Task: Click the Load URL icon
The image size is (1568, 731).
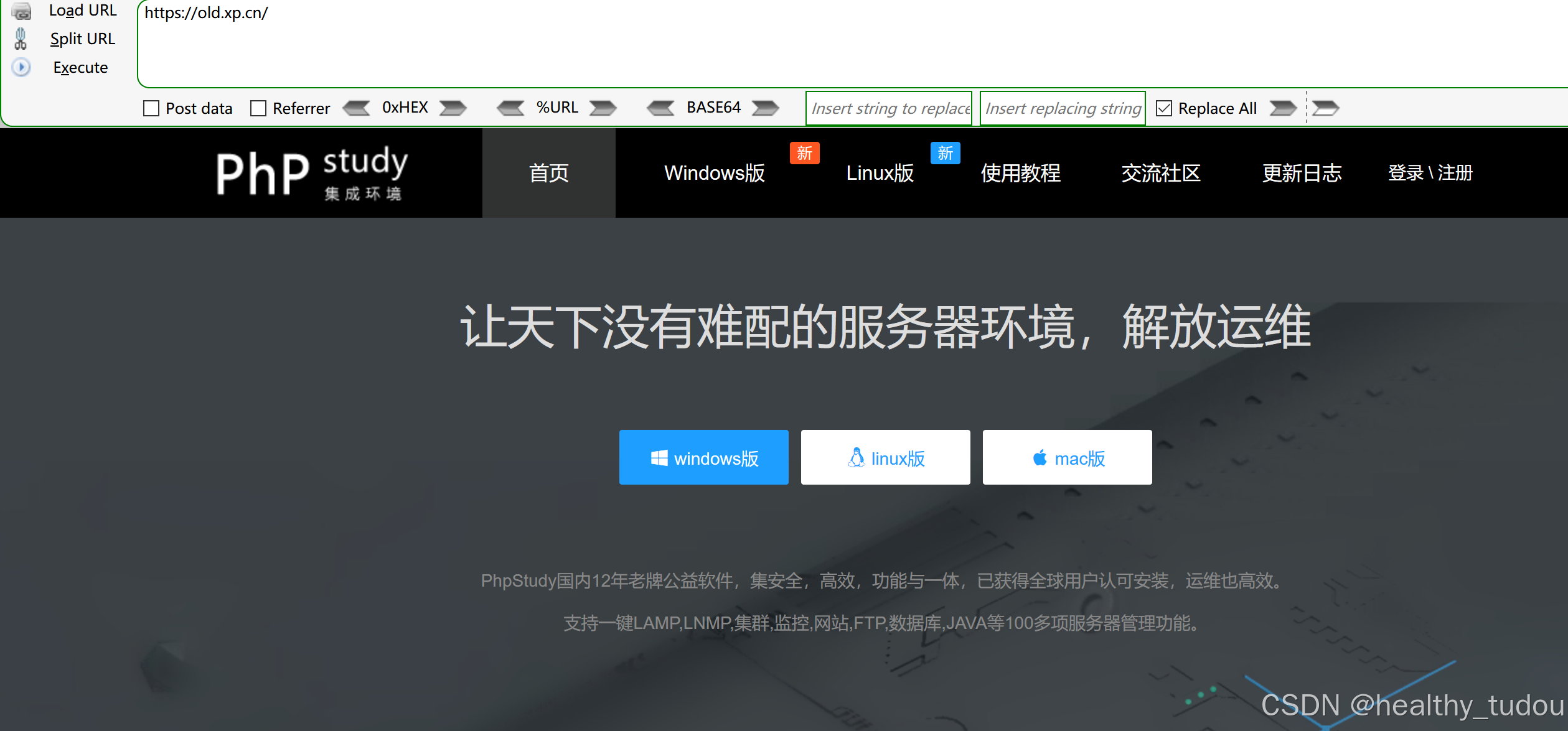Action: pyautogui.click(x=22, y=11)
